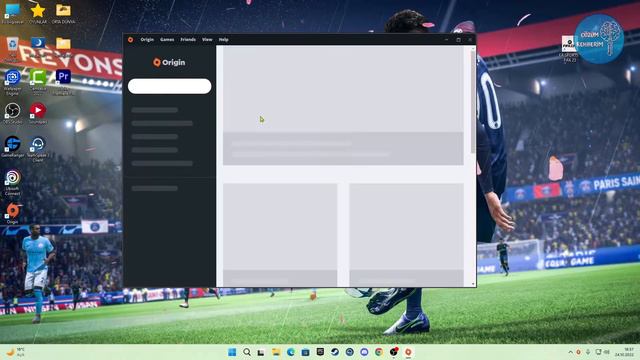
Task: Open GameRanger desktop shortcut
Action: [x=13, y=147]
